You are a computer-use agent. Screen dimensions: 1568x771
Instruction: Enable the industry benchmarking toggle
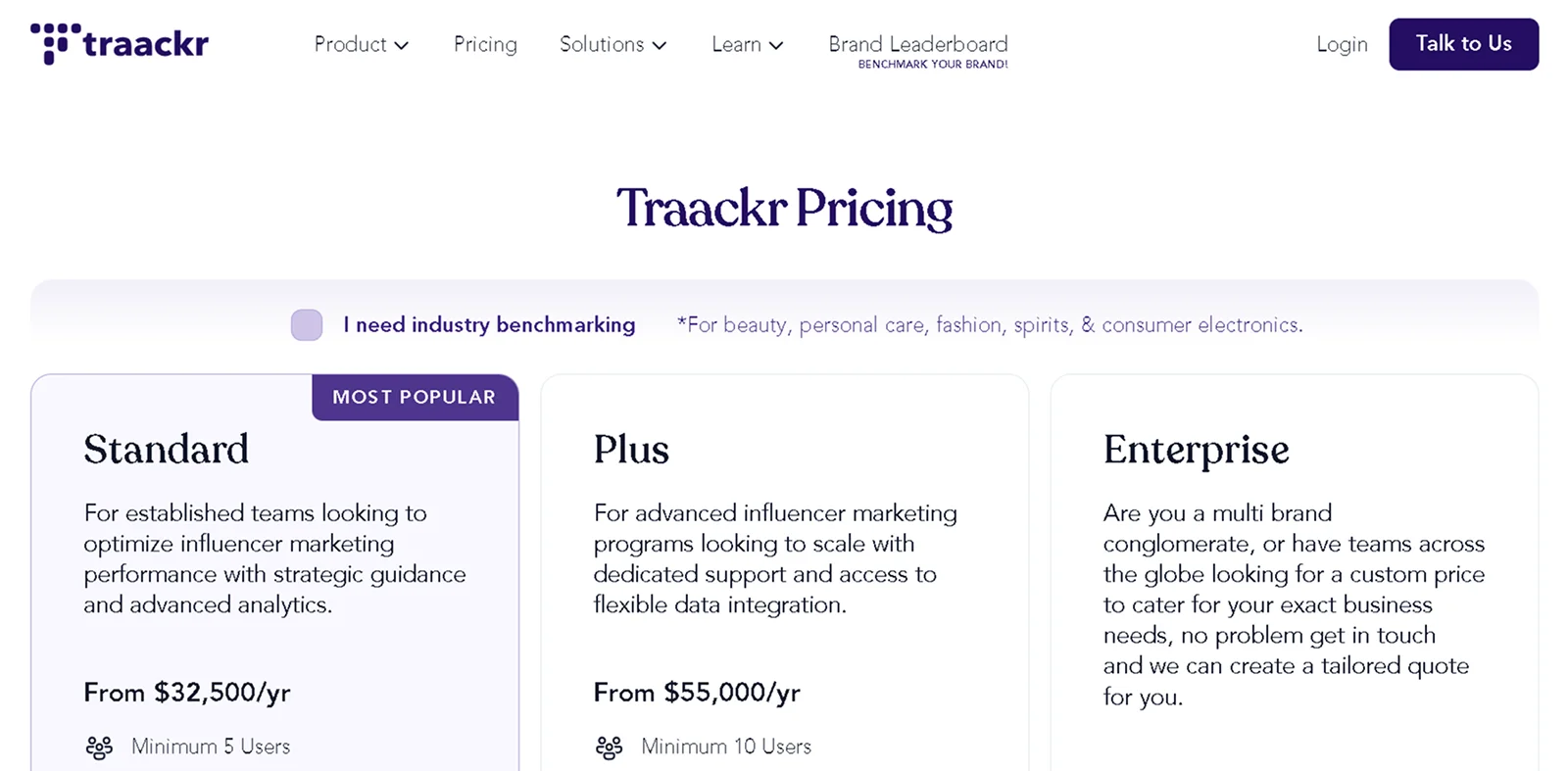pyautogui.click(x=307, y=324)
